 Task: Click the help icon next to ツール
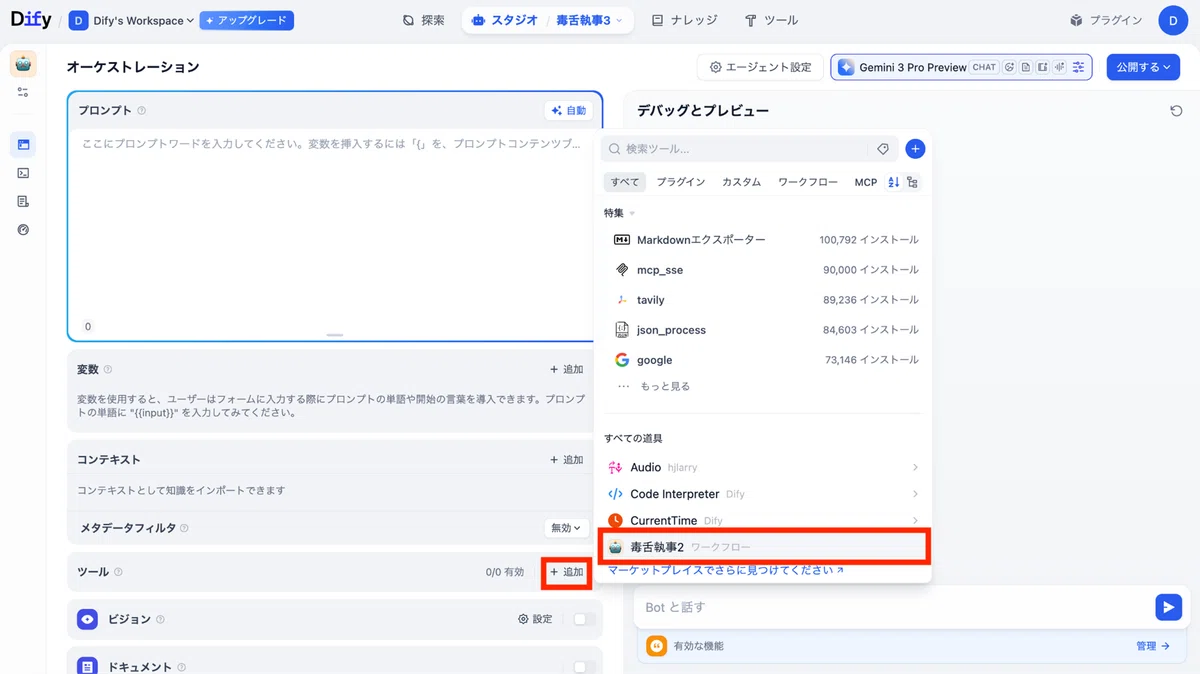pyautogui.click(x=118, y=572)
